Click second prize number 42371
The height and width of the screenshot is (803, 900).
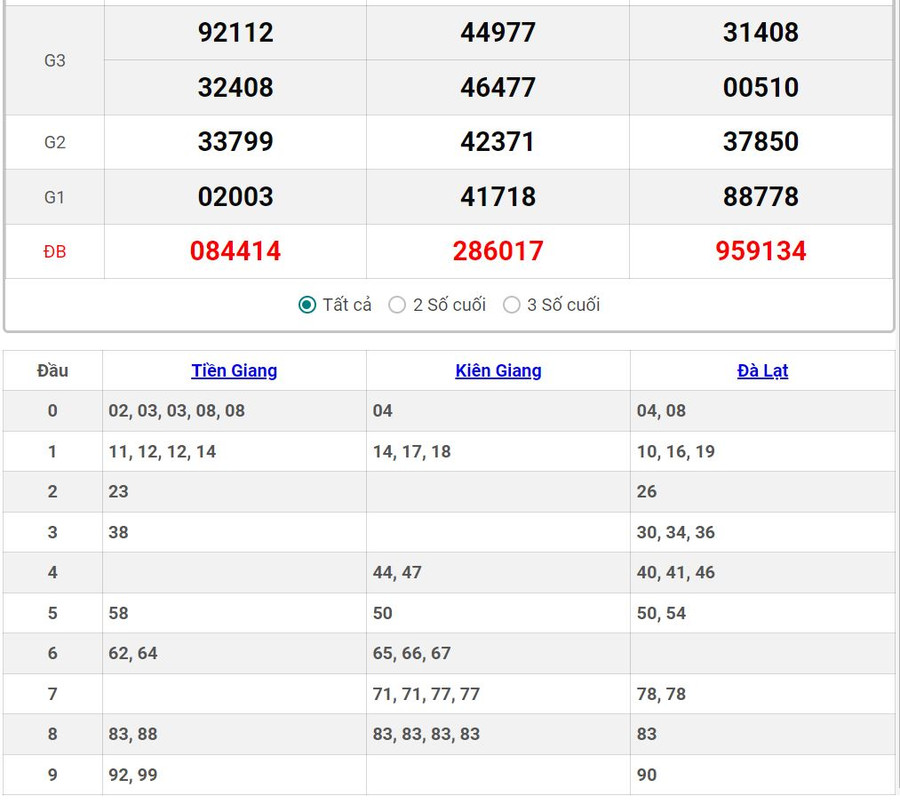[498, 142]
